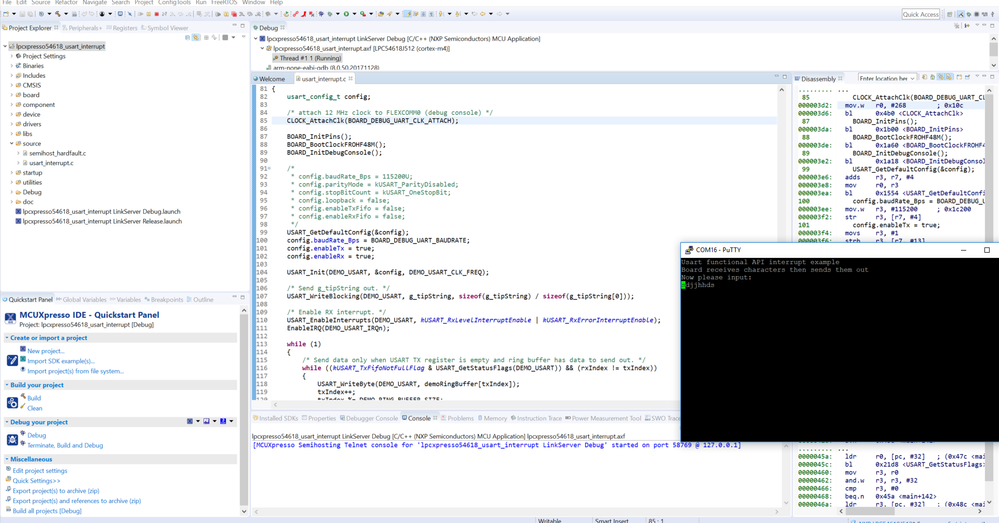Click the Suspend (pause) icon in toolbar
The width and height of the screenshot is (999, 523).
148,13
